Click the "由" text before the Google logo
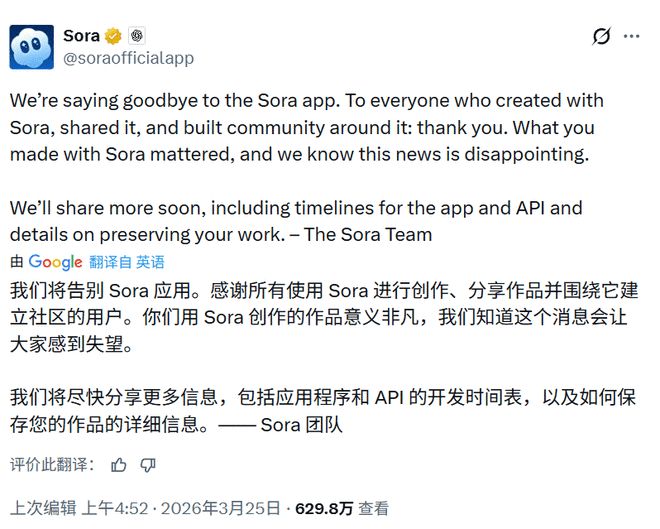The height and width of the screenshot is (529, 660). pyautogui.click(x=17, y=262)
